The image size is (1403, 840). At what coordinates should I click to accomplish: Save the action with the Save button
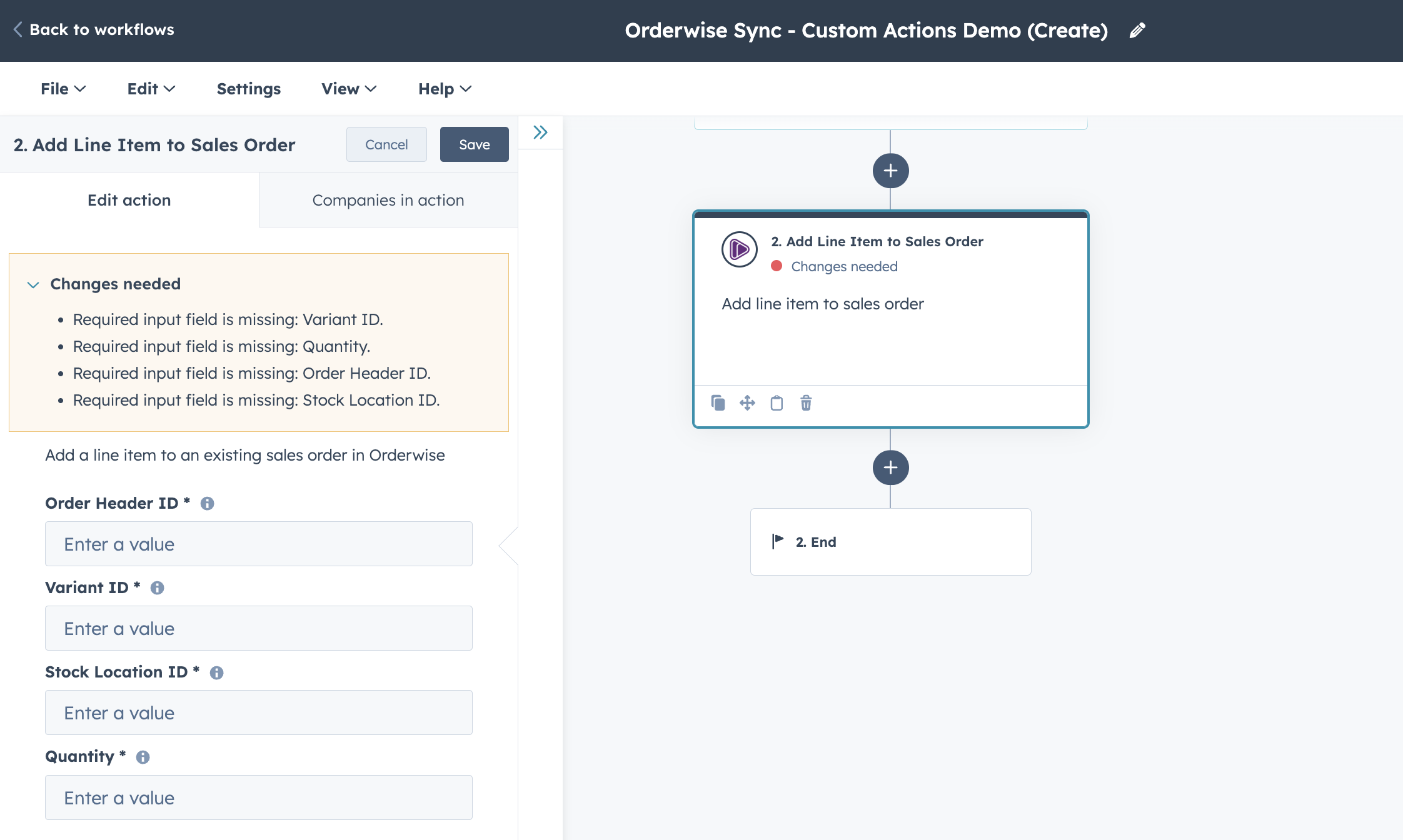click(475, 144)
